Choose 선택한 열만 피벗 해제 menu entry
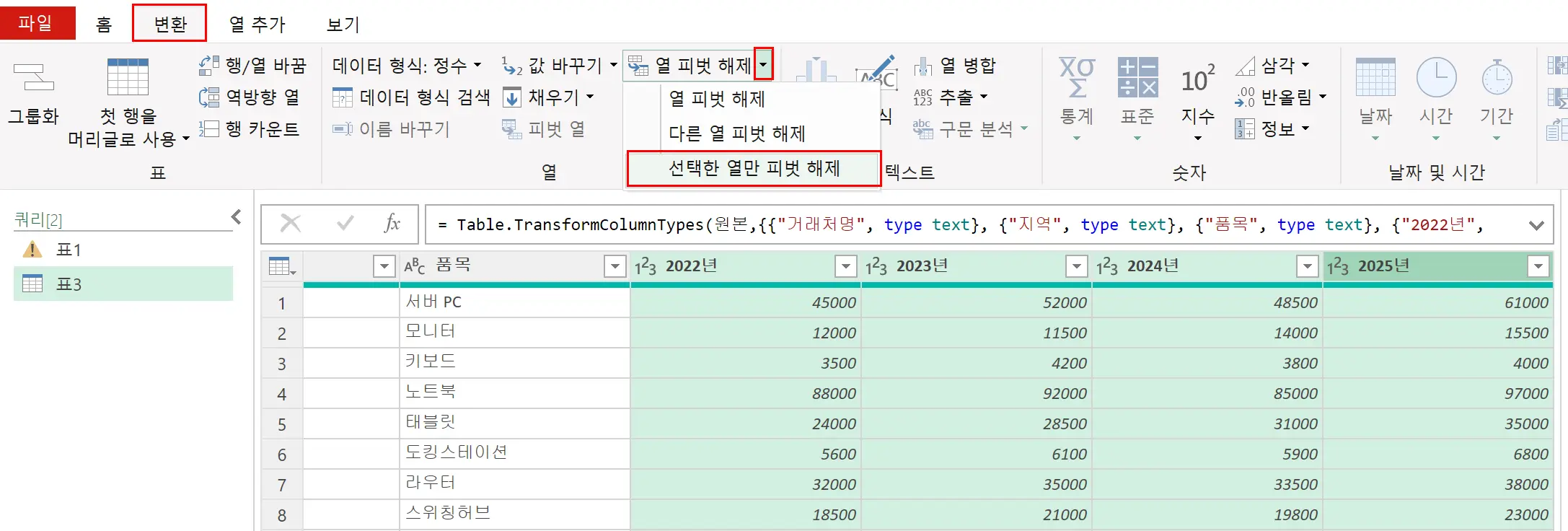The width and height of the screenshot is (1568, 531). click(754, 168)
